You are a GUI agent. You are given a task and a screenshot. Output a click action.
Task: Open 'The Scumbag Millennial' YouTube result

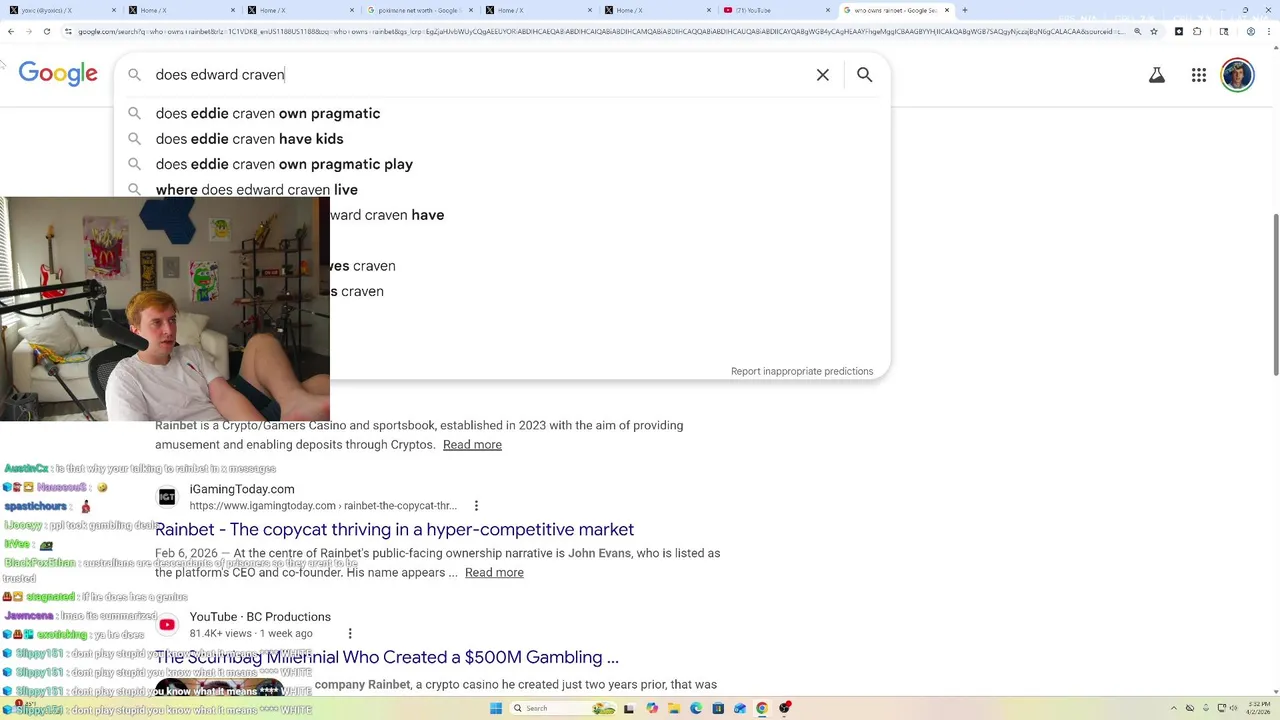point(387,657)
